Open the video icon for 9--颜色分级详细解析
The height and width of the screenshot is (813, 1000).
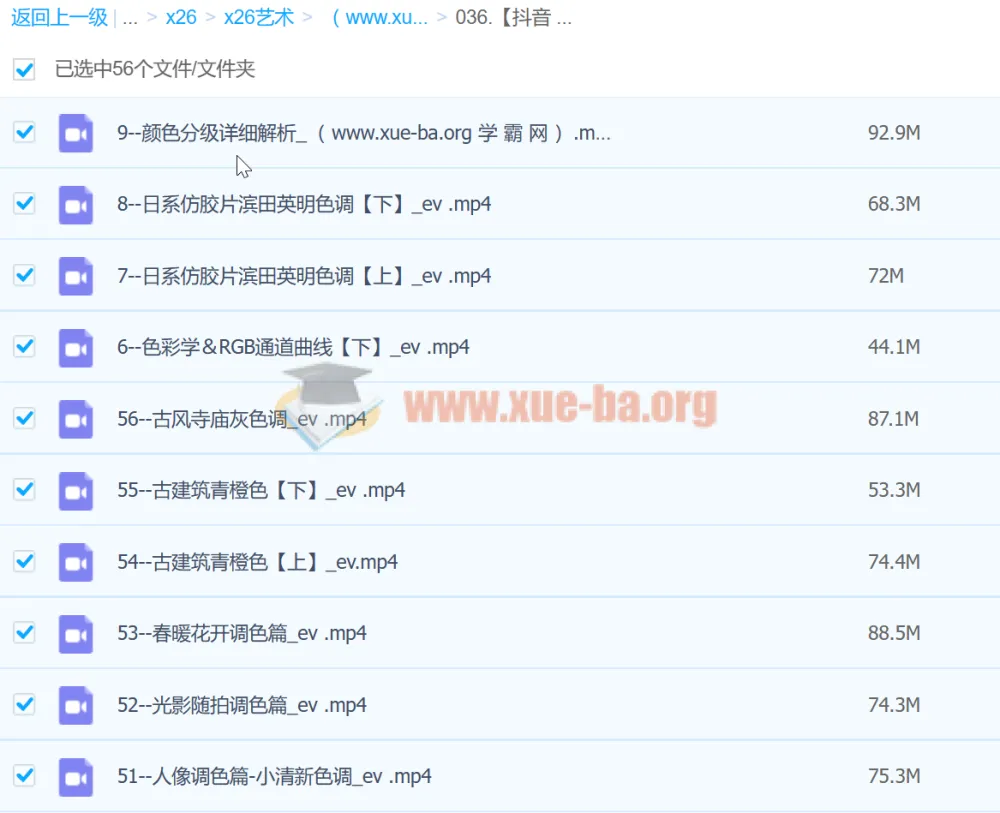tap(76, 133)
